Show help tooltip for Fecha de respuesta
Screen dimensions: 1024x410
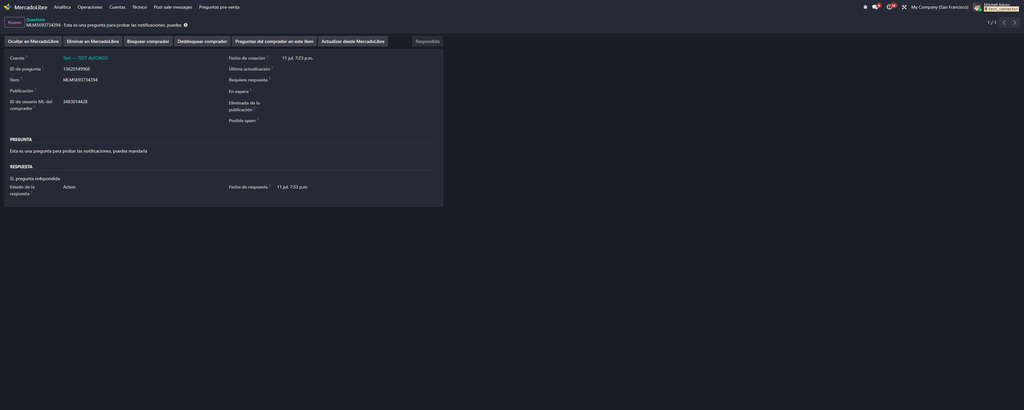270,185
